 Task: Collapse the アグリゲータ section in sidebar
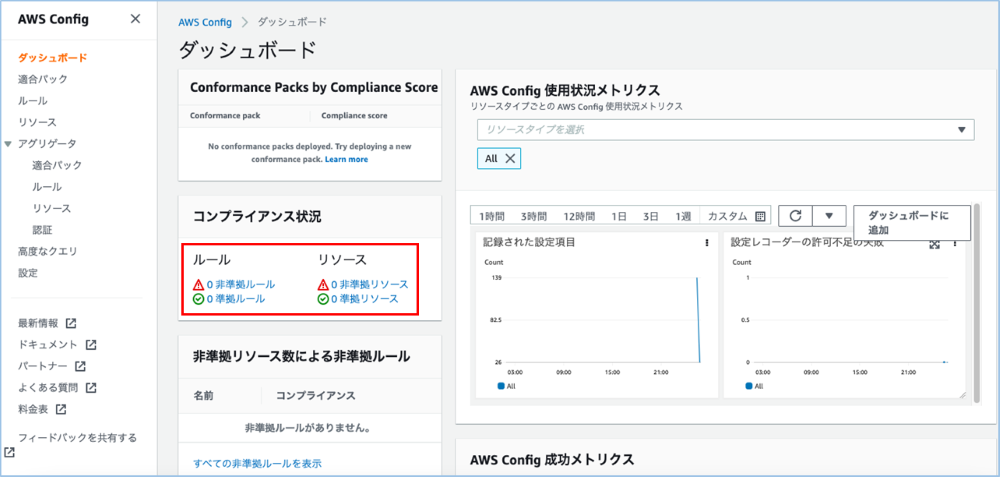pos(9,144)
